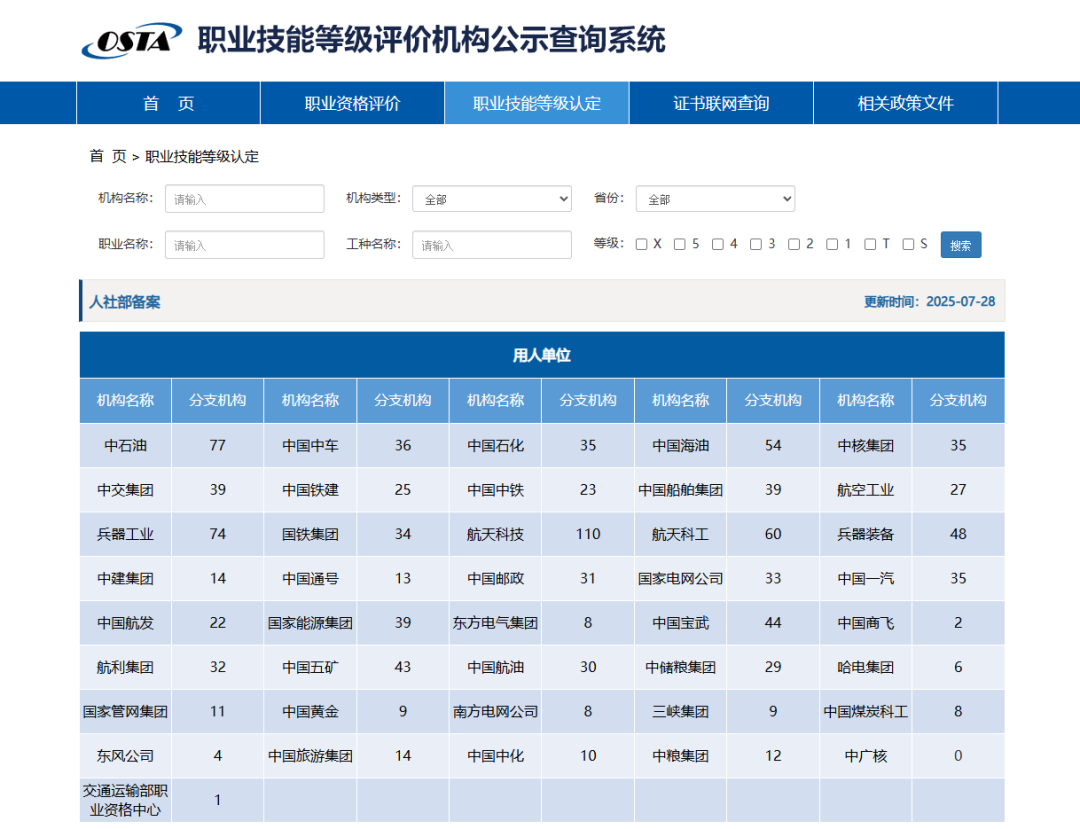Click the 职业名称 input field
Screen dimensions: 1080x829
pos(244,245)
